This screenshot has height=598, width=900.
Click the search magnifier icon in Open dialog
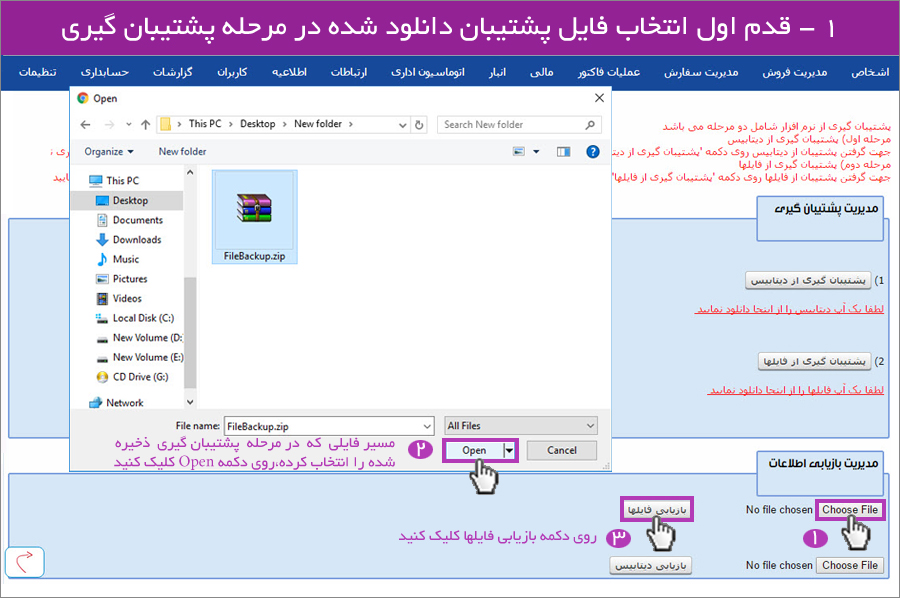(590, 125)
